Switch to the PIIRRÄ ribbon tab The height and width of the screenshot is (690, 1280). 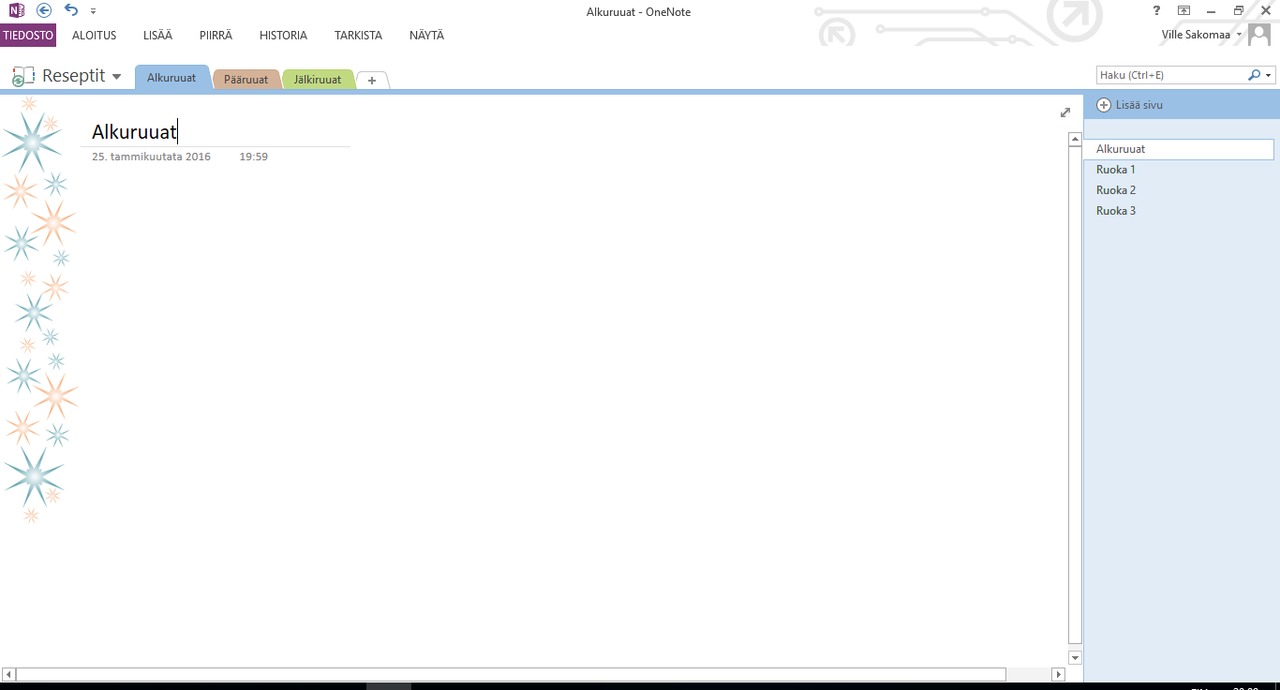click(216, 35)
